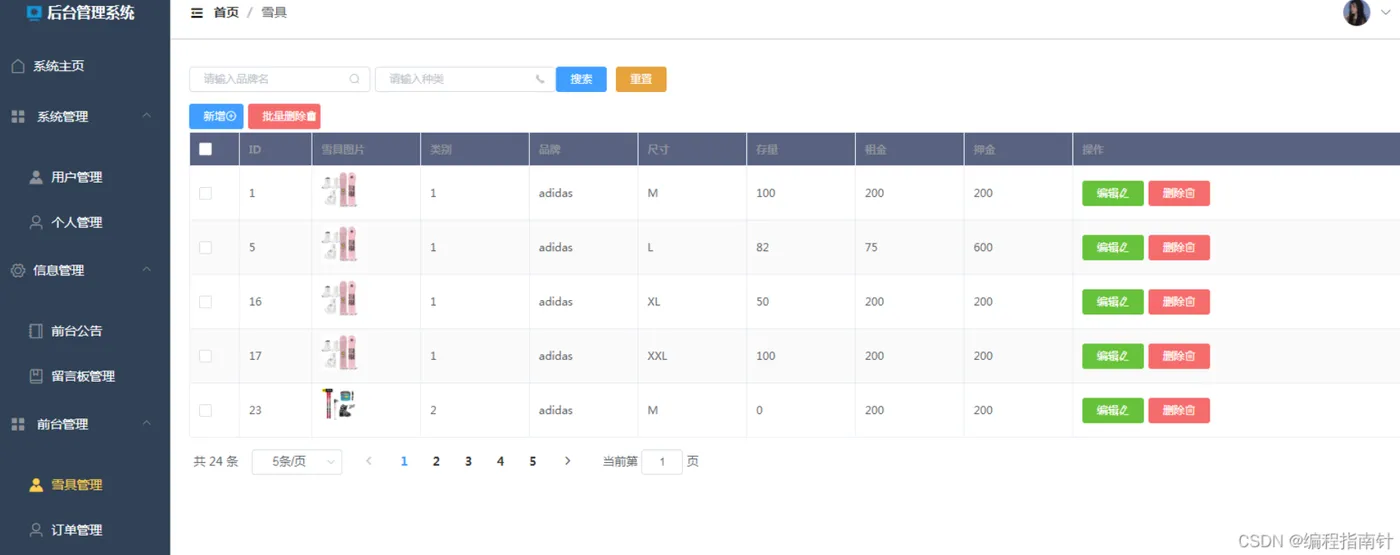
Task: Click the 新增 add button
Action: (216, 117)
